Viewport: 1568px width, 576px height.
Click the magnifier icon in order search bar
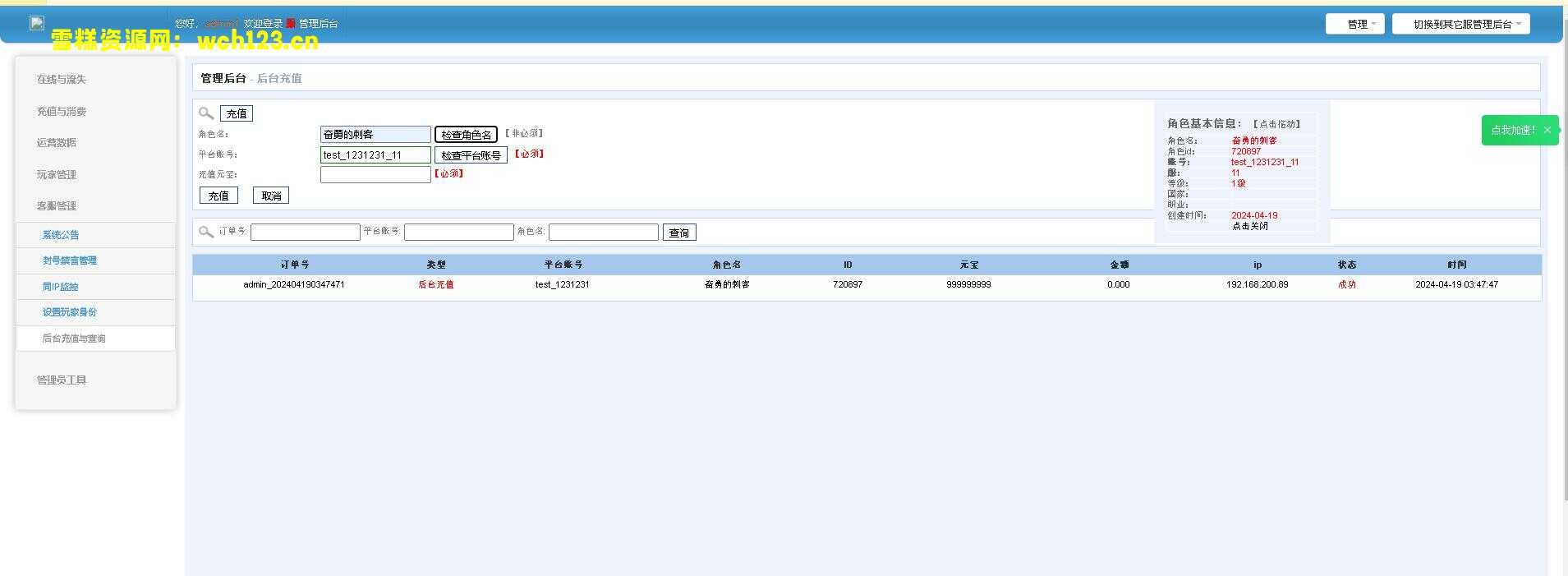[x=206, y=232]
